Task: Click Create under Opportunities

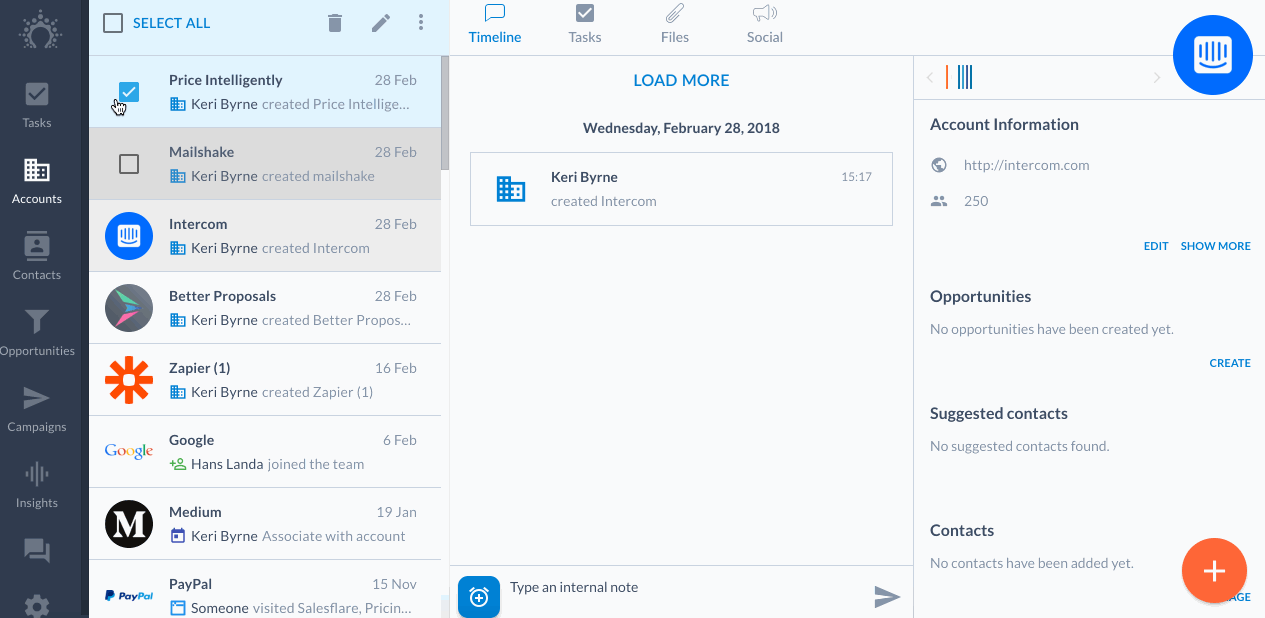Action: 1230,363
